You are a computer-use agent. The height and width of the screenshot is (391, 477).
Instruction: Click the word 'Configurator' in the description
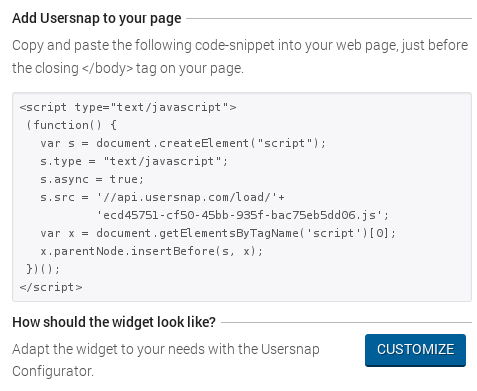[x=53, y=371]
